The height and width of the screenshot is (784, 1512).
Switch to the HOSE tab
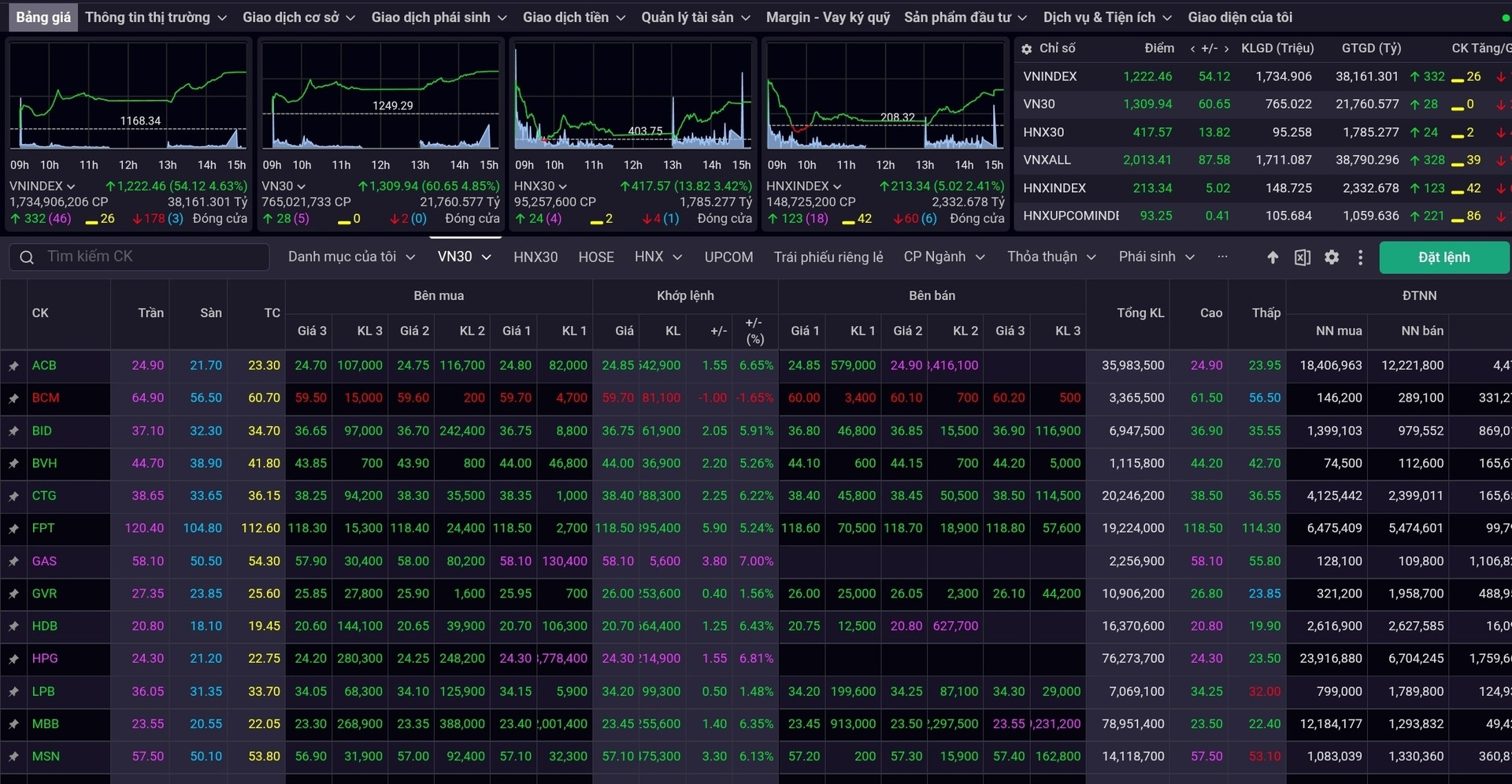(595, 257)
